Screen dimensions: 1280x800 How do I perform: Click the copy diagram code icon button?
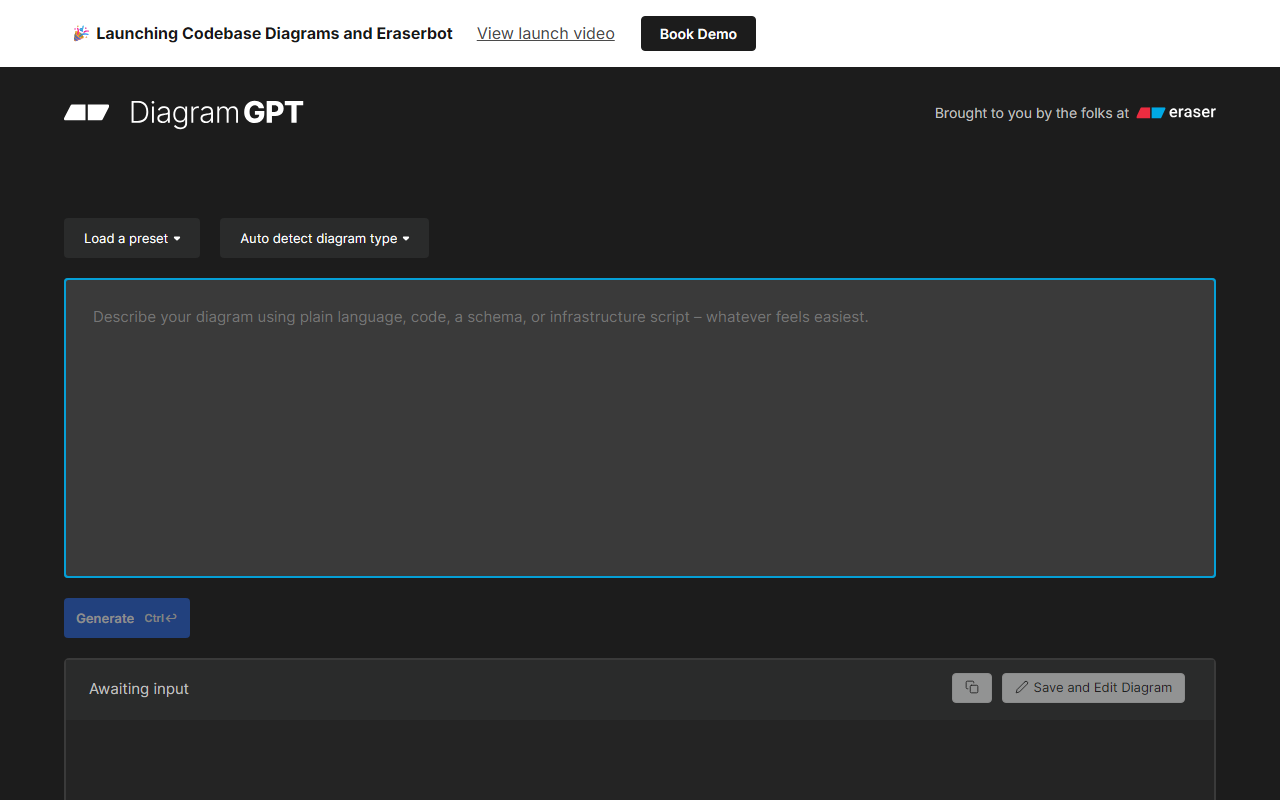[x=972, y=688]
